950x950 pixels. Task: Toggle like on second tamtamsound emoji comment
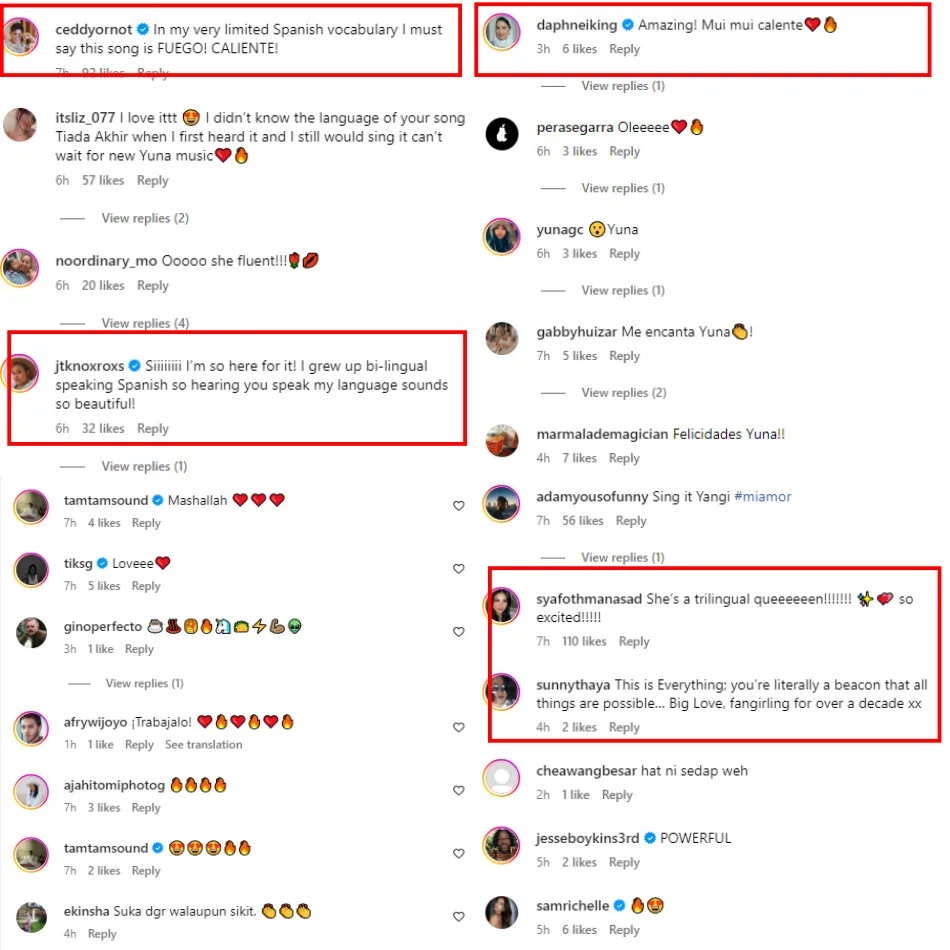coord(459,853)
